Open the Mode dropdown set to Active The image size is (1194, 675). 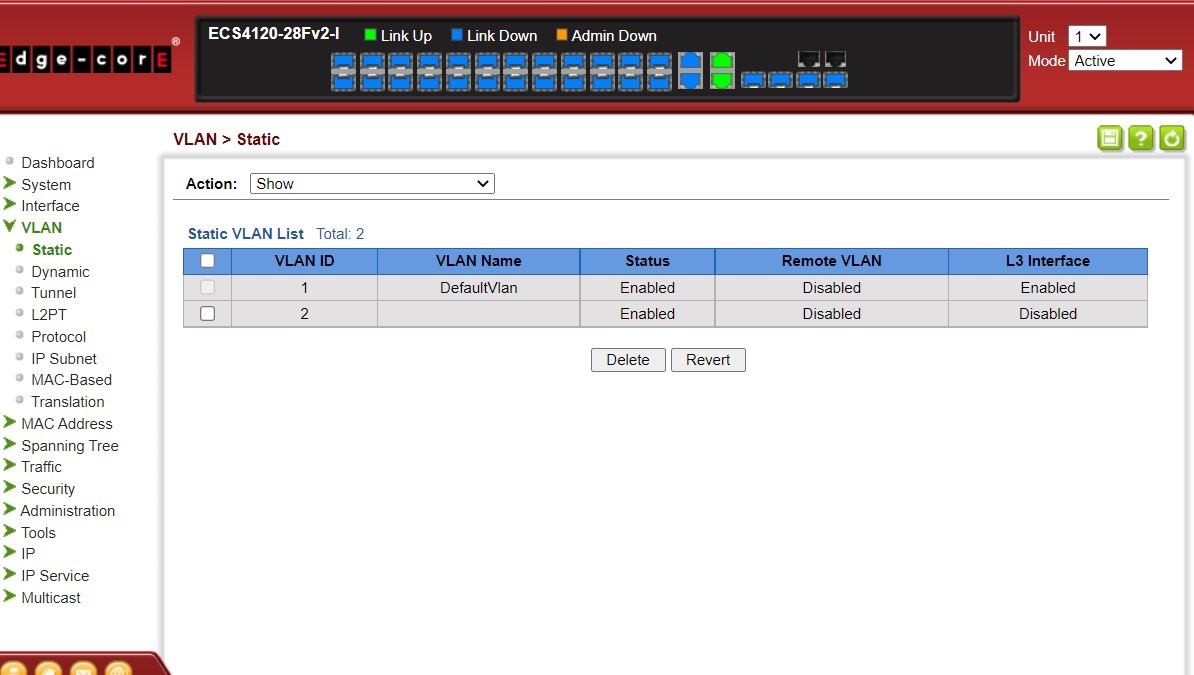(x=1125, y=60)
